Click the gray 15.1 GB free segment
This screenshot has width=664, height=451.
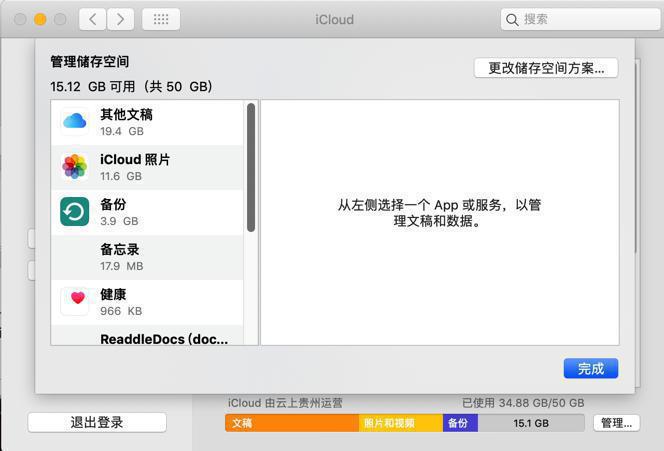(x=531, y=423)
